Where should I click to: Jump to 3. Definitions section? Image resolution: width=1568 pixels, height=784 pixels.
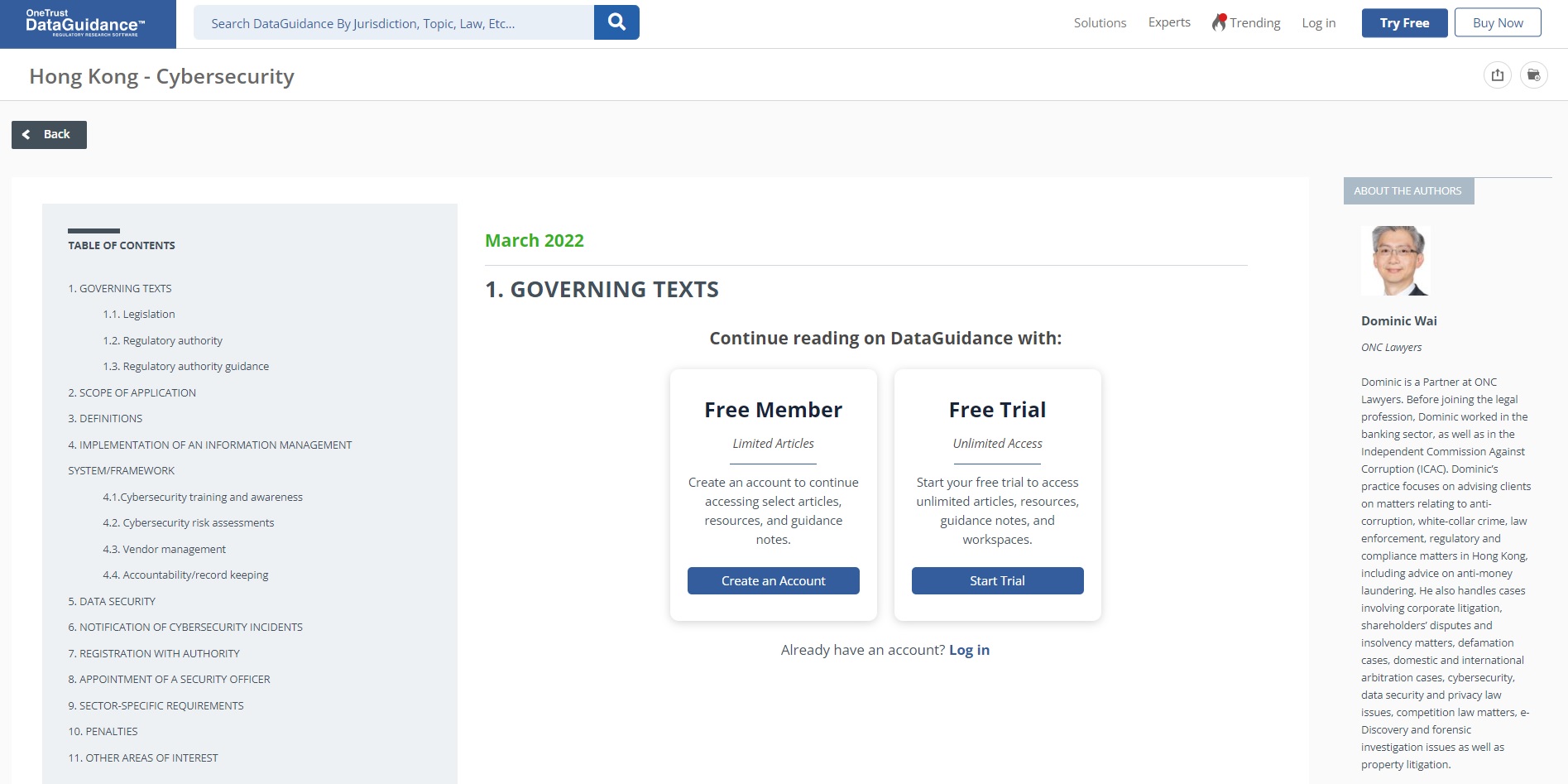tap(105, 418)
